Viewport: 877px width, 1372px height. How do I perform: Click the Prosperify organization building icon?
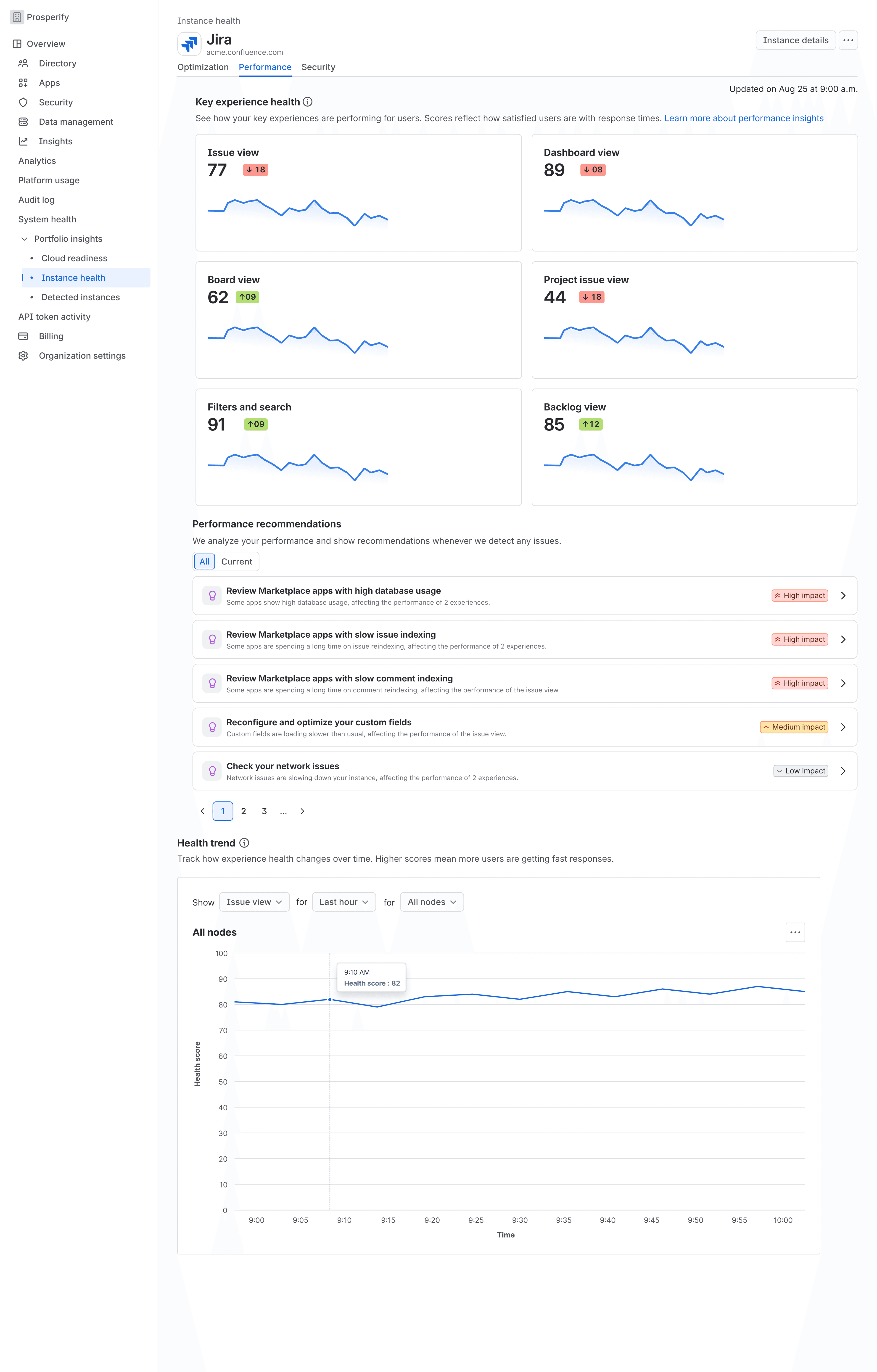tap(17, 17)
